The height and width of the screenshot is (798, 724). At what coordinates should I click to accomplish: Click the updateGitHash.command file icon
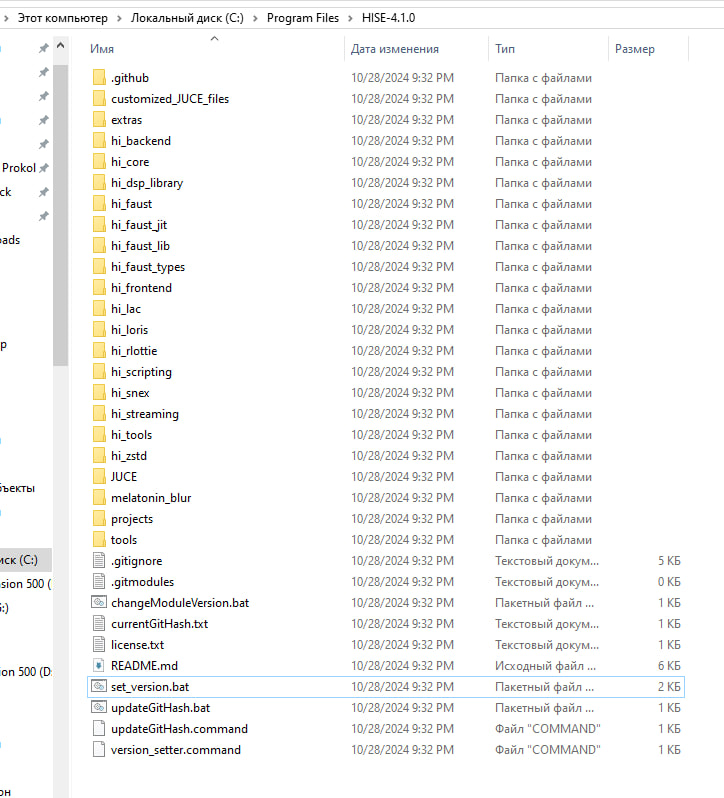99,728
